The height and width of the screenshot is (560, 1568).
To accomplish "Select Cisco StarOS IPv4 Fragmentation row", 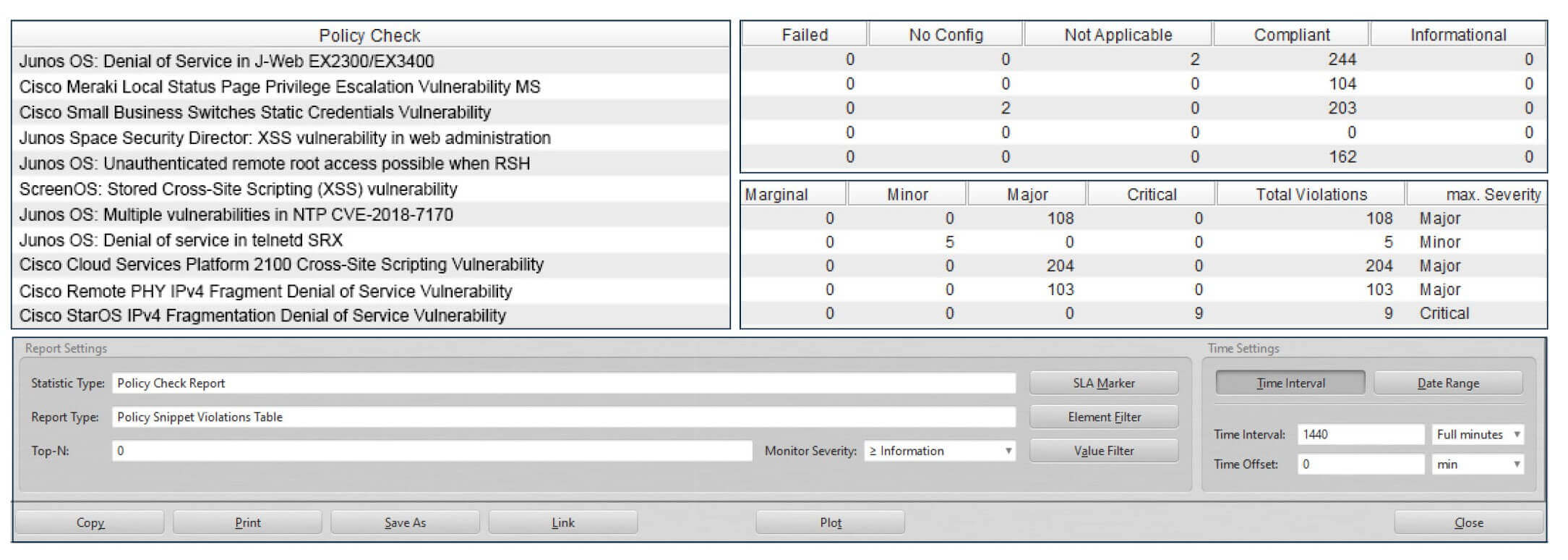I will click(x=371, y=315).
